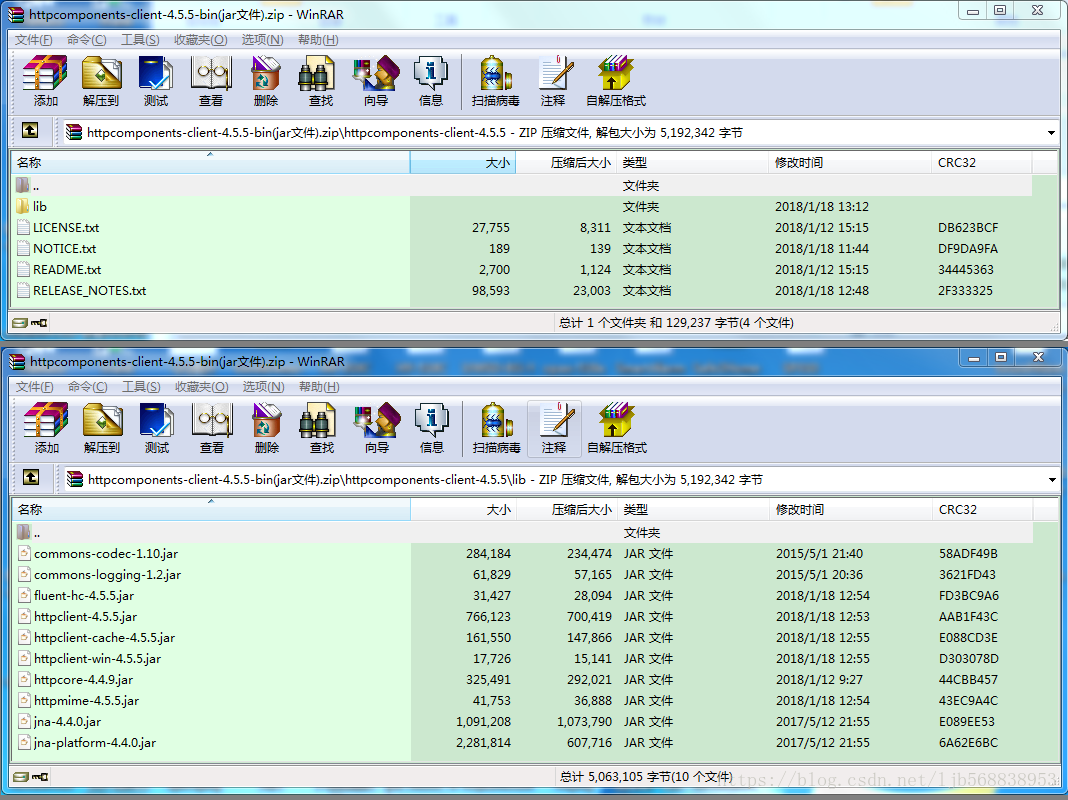Select httpmime-4.5.5.jar file
Screen dimensions: 1068x800
tap(524, 701)
